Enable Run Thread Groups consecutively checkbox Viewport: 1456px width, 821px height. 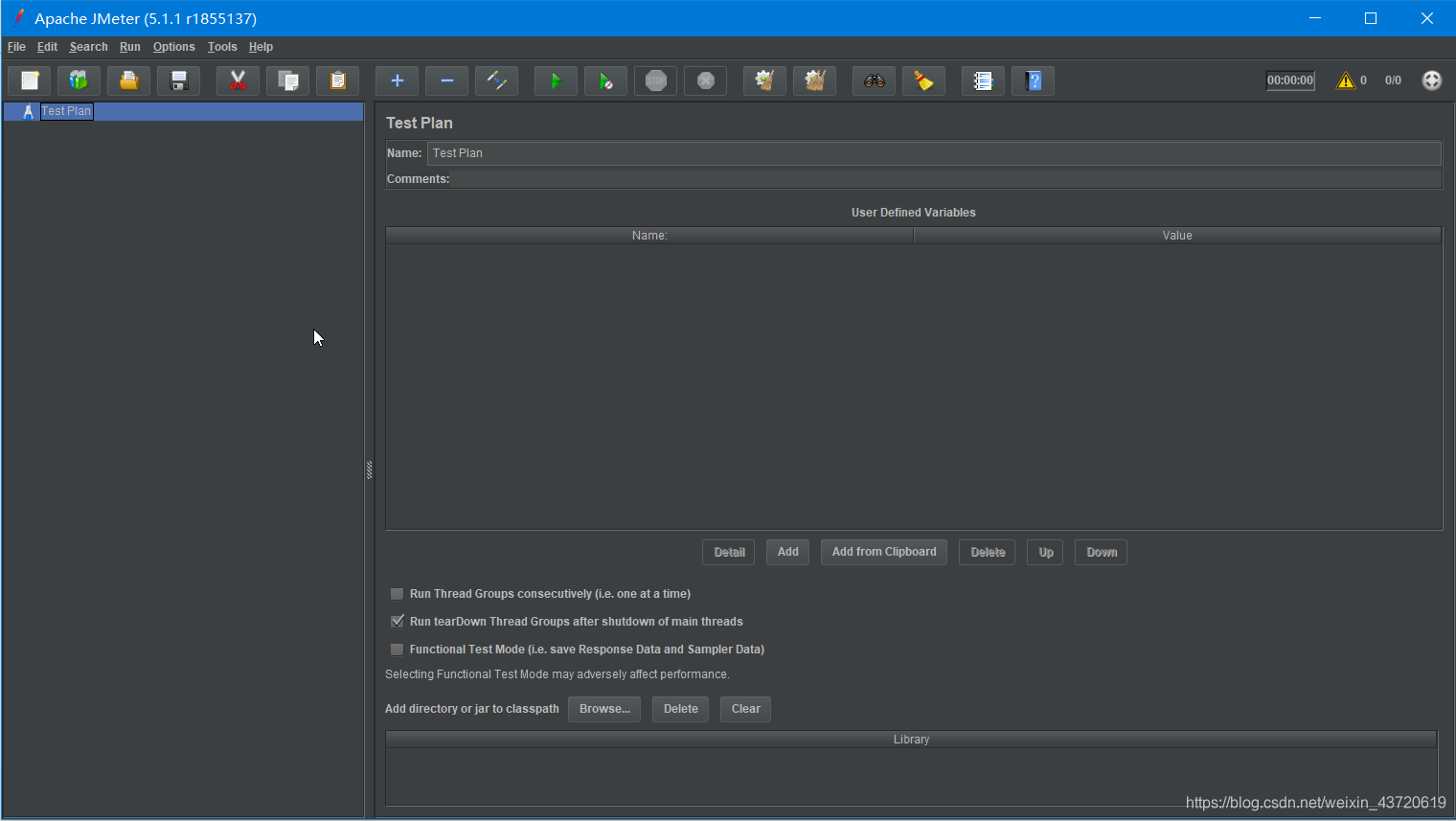click(x=397, y=594)
